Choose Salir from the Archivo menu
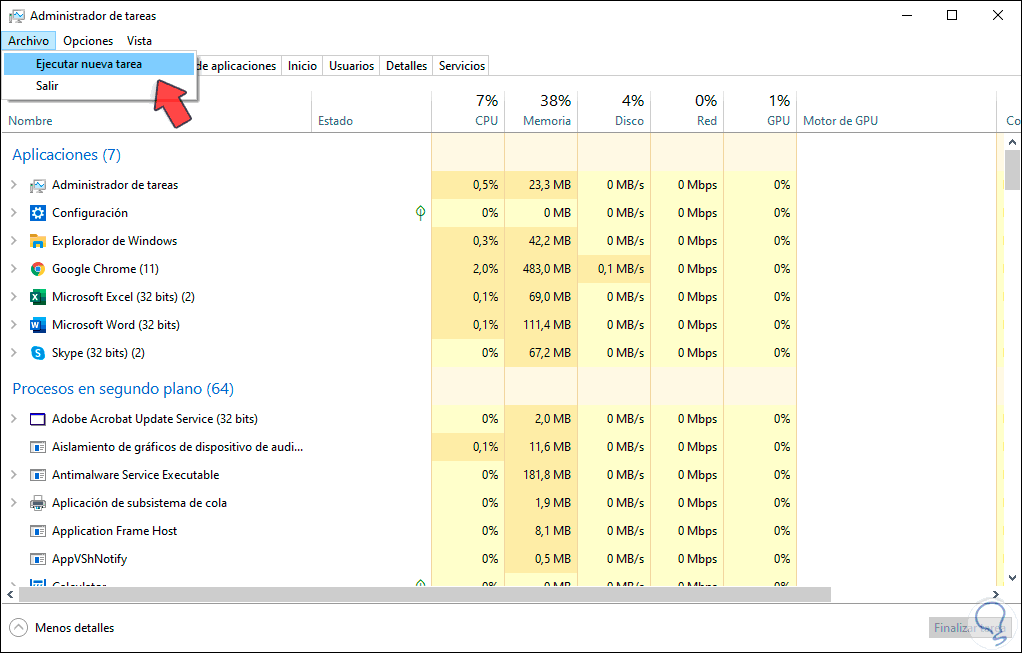This screenshot has width=1022, height=653. coord(47,86)
